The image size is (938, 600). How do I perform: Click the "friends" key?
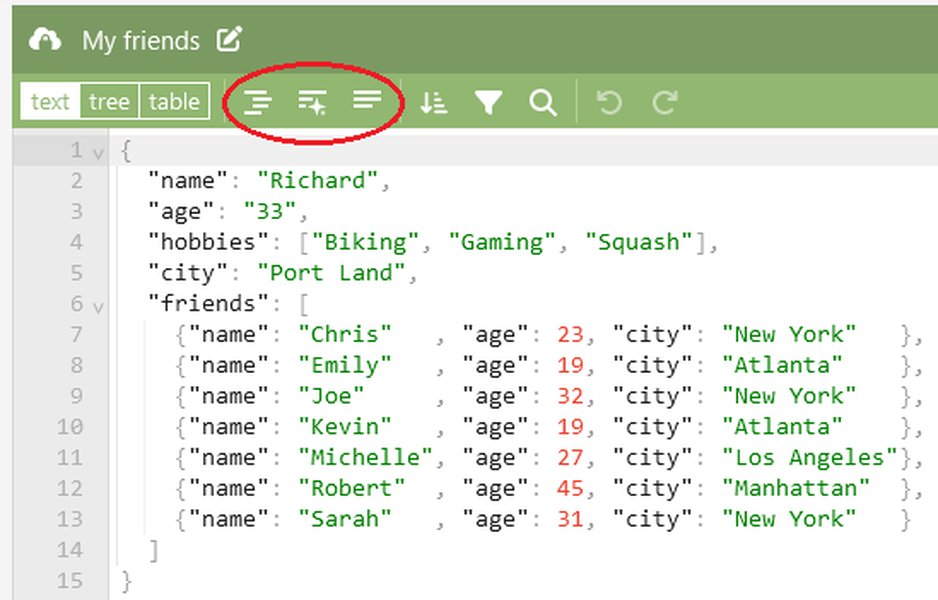(x=209, y=303)
